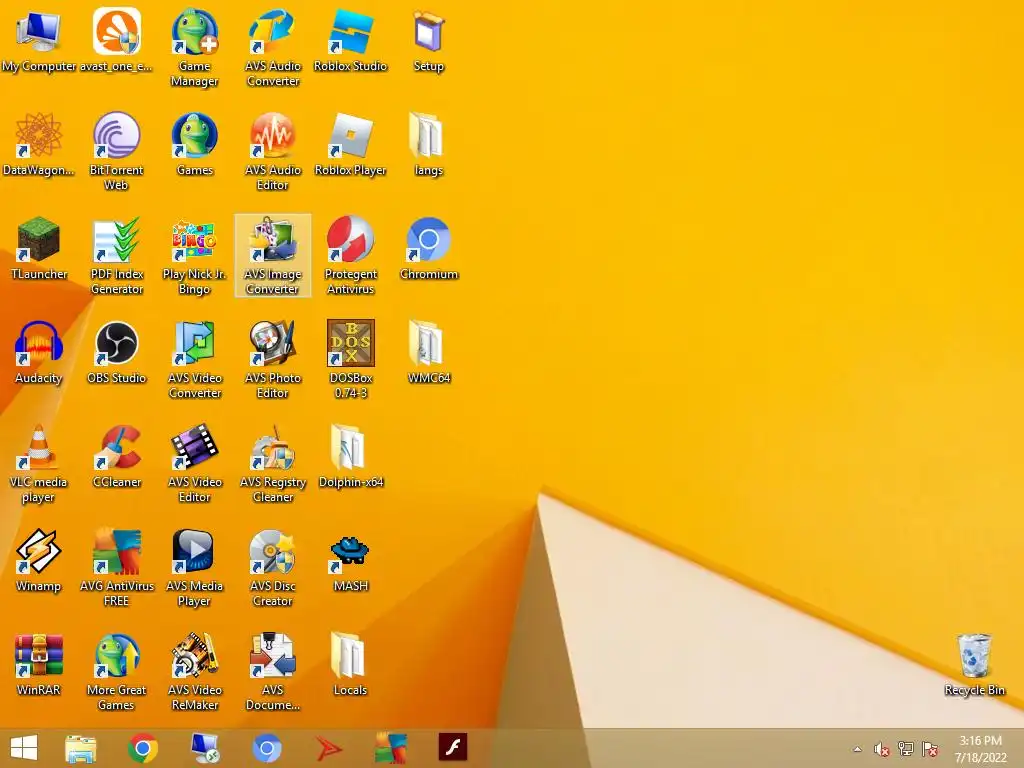Click the muted volume tray icon

[x=882, y=749]
